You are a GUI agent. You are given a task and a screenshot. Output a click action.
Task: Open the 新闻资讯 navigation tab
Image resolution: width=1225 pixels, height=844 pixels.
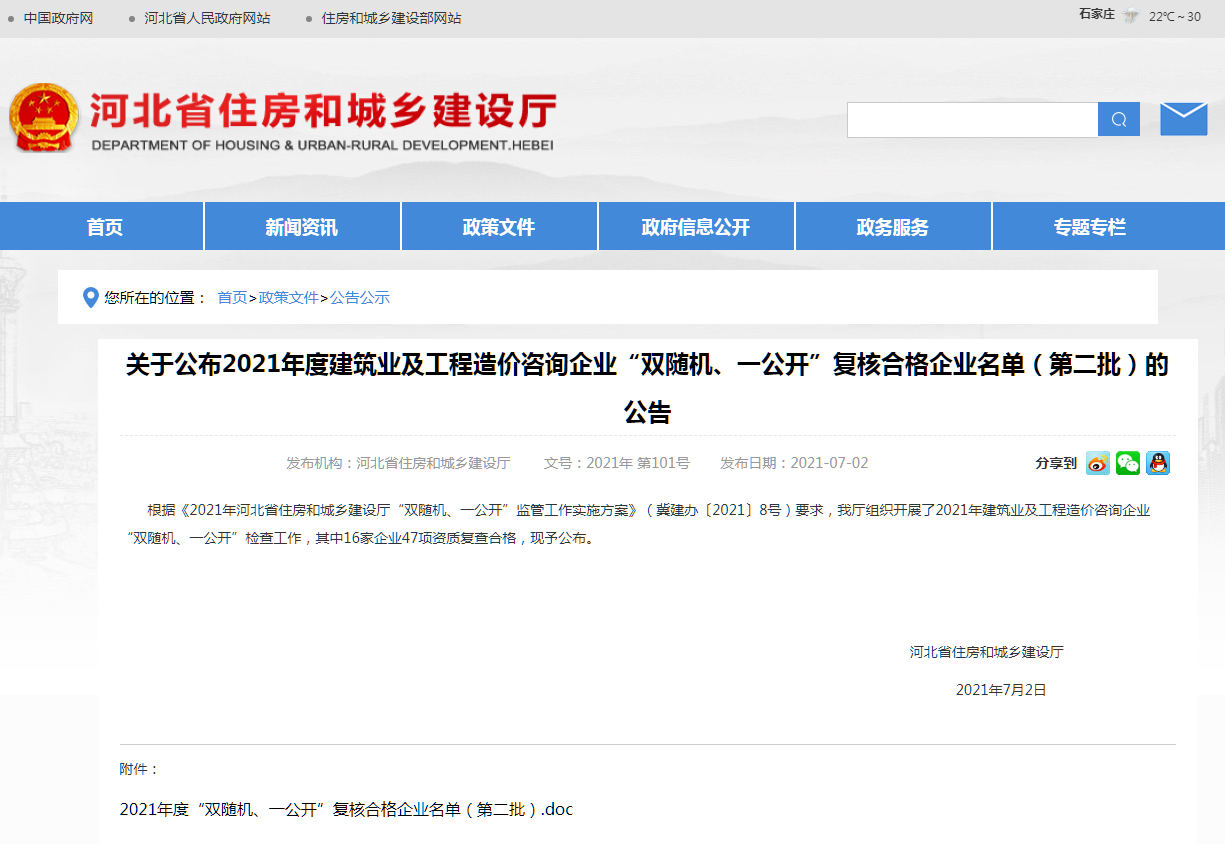(301, 227)
